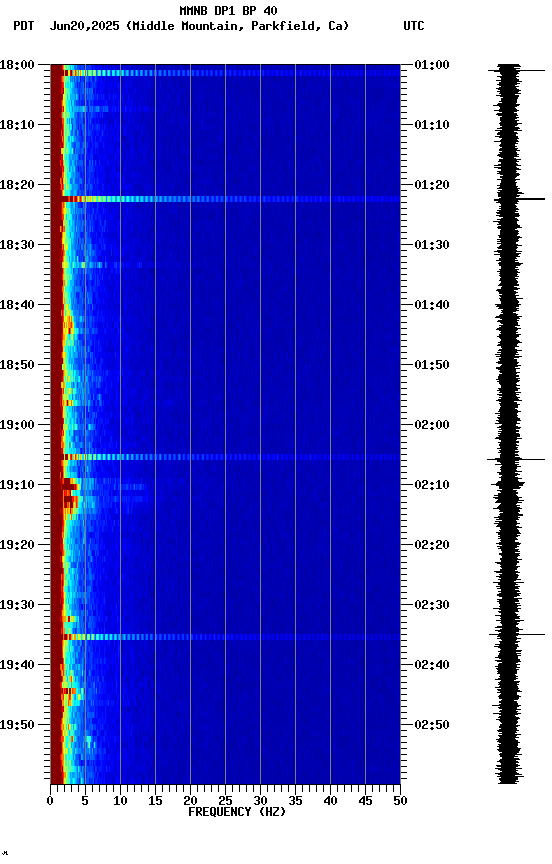Click the 01:00 UTC time label
Viewport: 552px width, 864px height.
point(432,65)
